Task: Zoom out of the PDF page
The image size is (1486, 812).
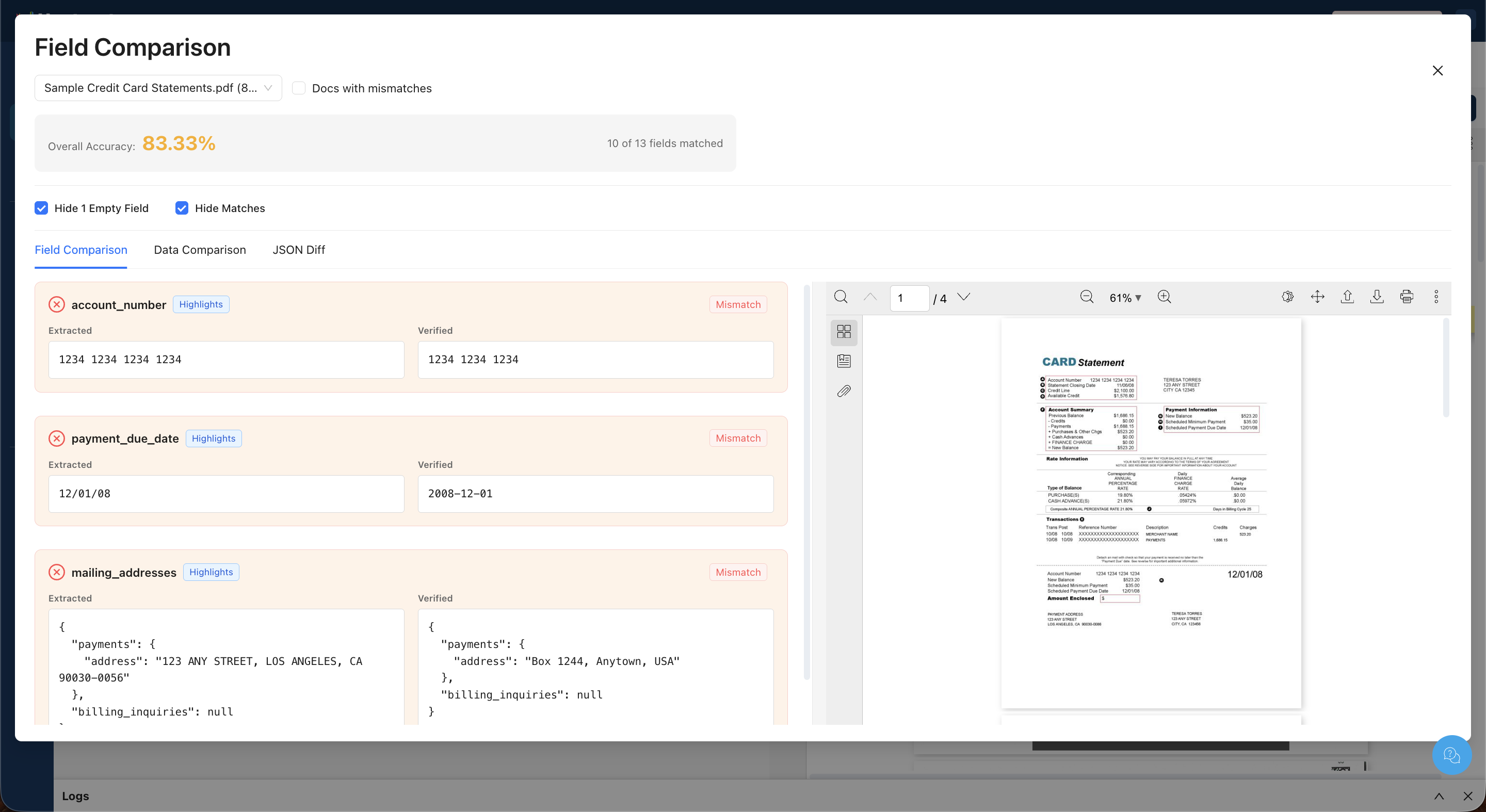Action: point(1087,297)
